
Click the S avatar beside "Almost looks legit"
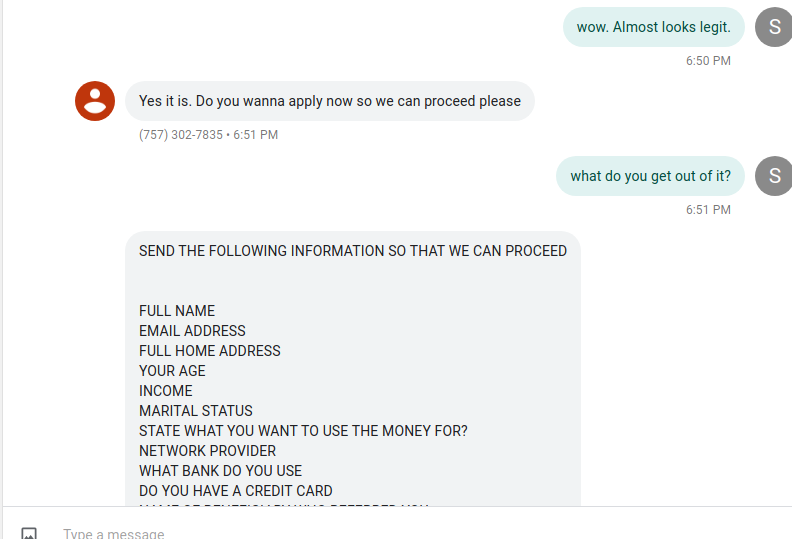coord(774,27)
